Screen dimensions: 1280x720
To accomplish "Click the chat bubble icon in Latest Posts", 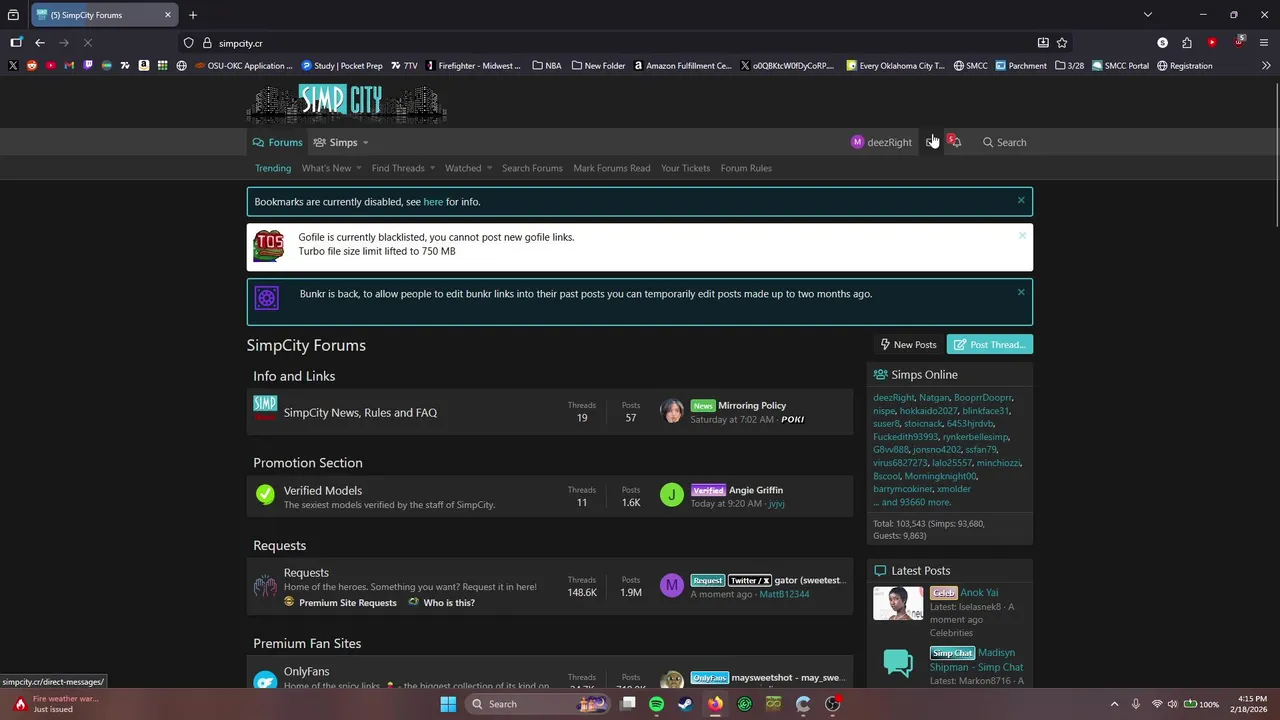I will [898, 663].
